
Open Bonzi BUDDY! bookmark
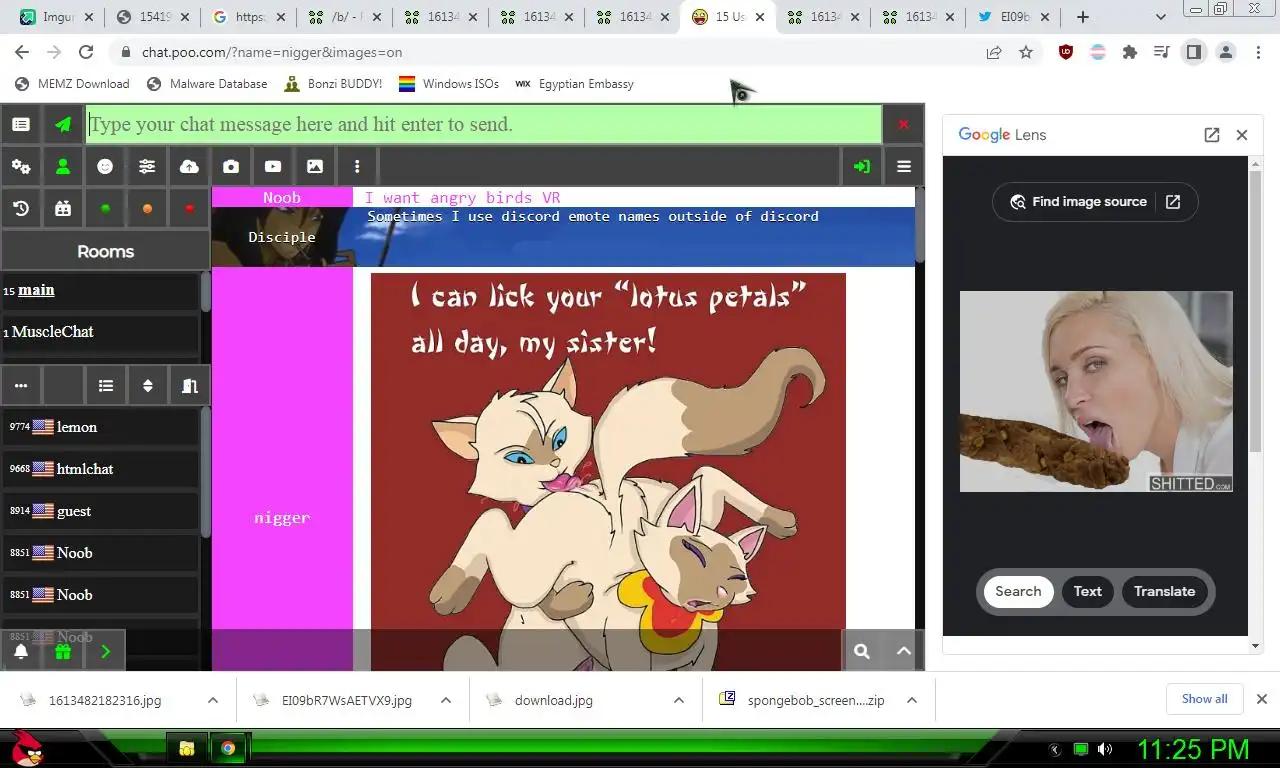(x=333, y=84)
